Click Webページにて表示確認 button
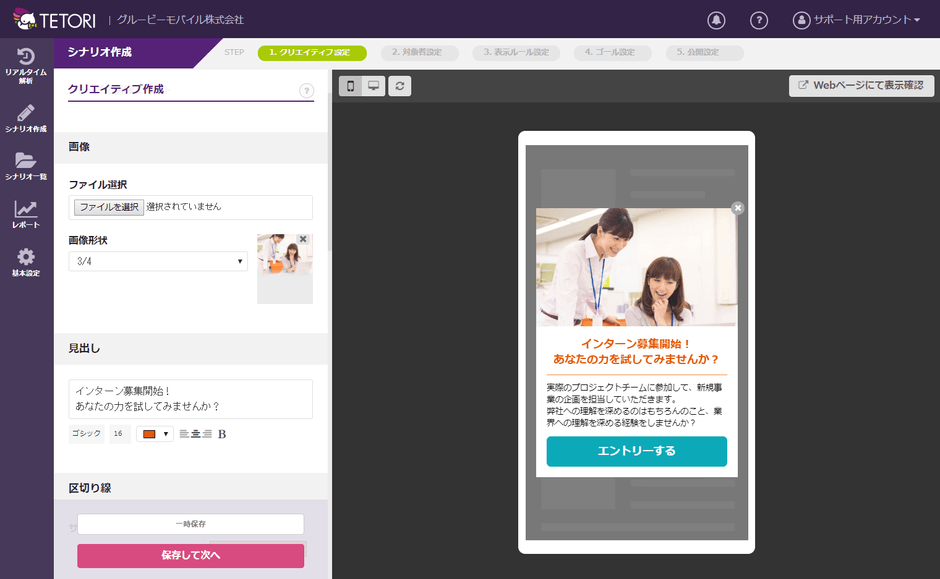940x579 pixels. (861, 86)
